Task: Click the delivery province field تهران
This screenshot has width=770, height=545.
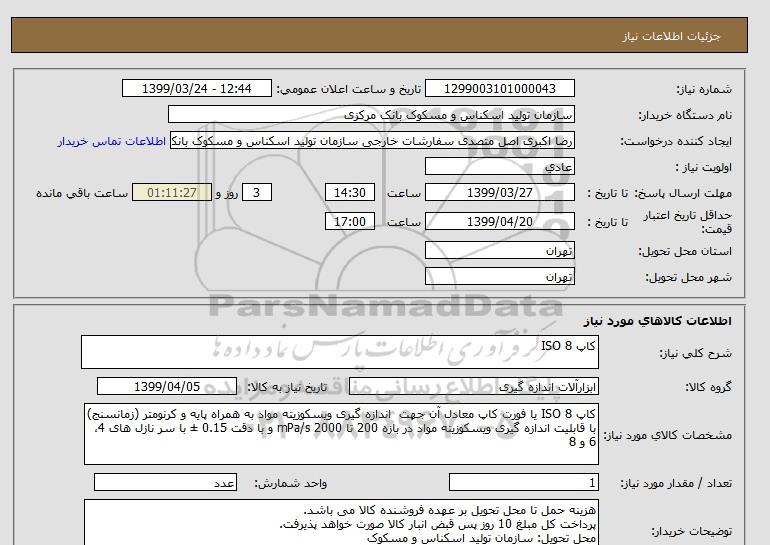Action: click(499, 250)
